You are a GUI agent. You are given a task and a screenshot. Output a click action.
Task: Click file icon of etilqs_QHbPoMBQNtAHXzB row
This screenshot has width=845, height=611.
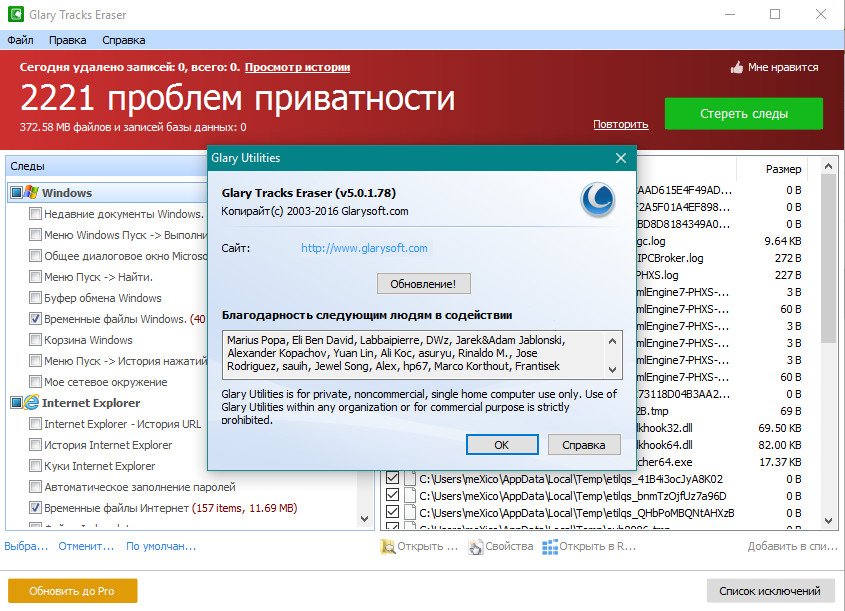(411, 513)
